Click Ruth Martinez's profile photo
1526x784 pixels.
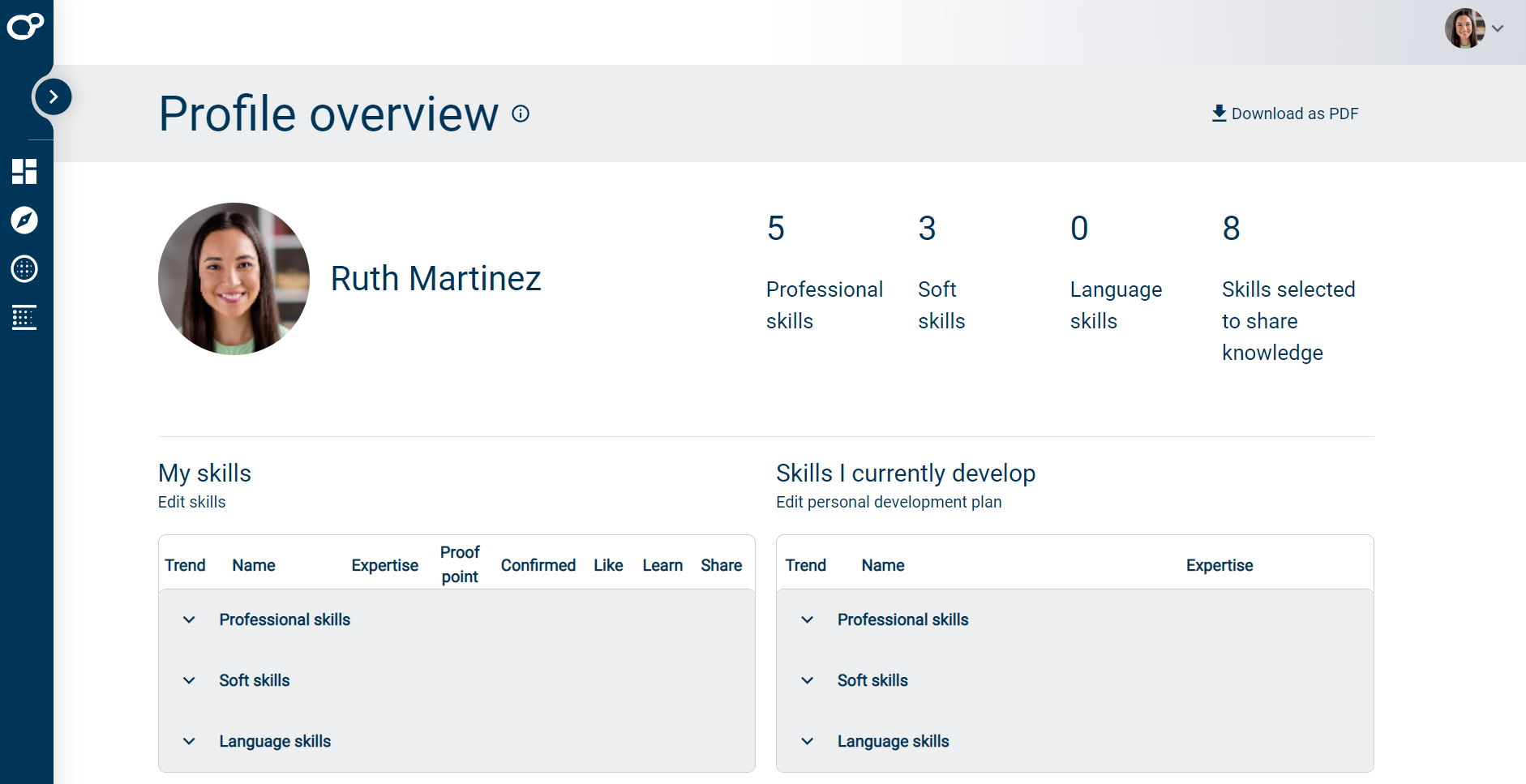click(x=234, y=278)
